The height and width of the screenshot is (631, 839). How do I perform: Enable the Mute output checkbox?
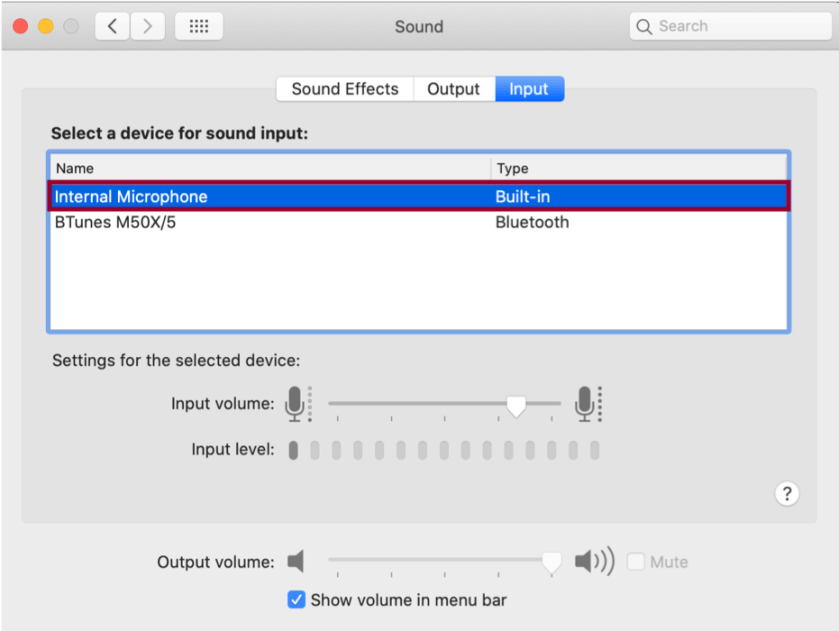[636, 562]
